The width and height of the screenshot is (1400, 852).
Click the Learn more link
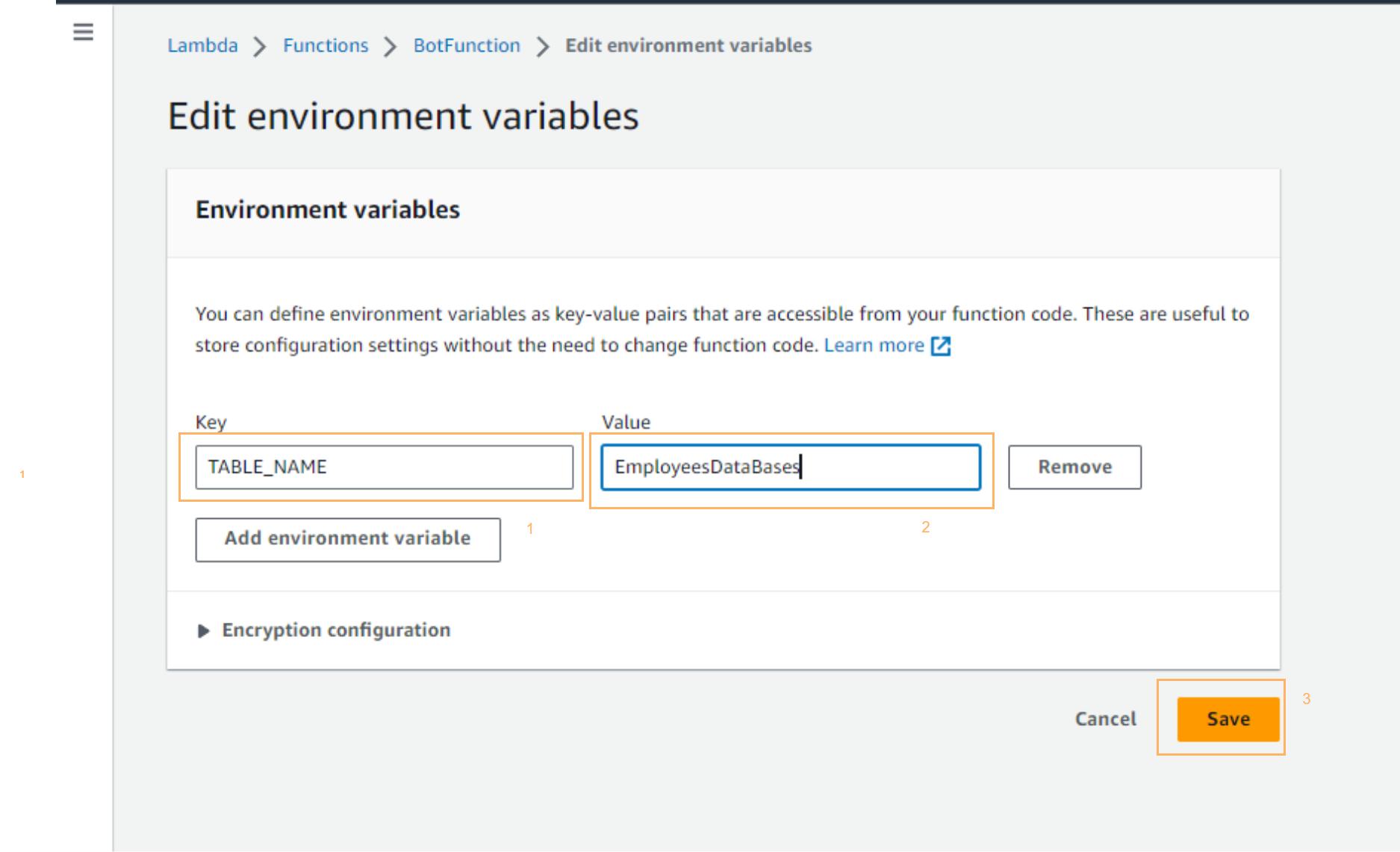click(874, 345)
